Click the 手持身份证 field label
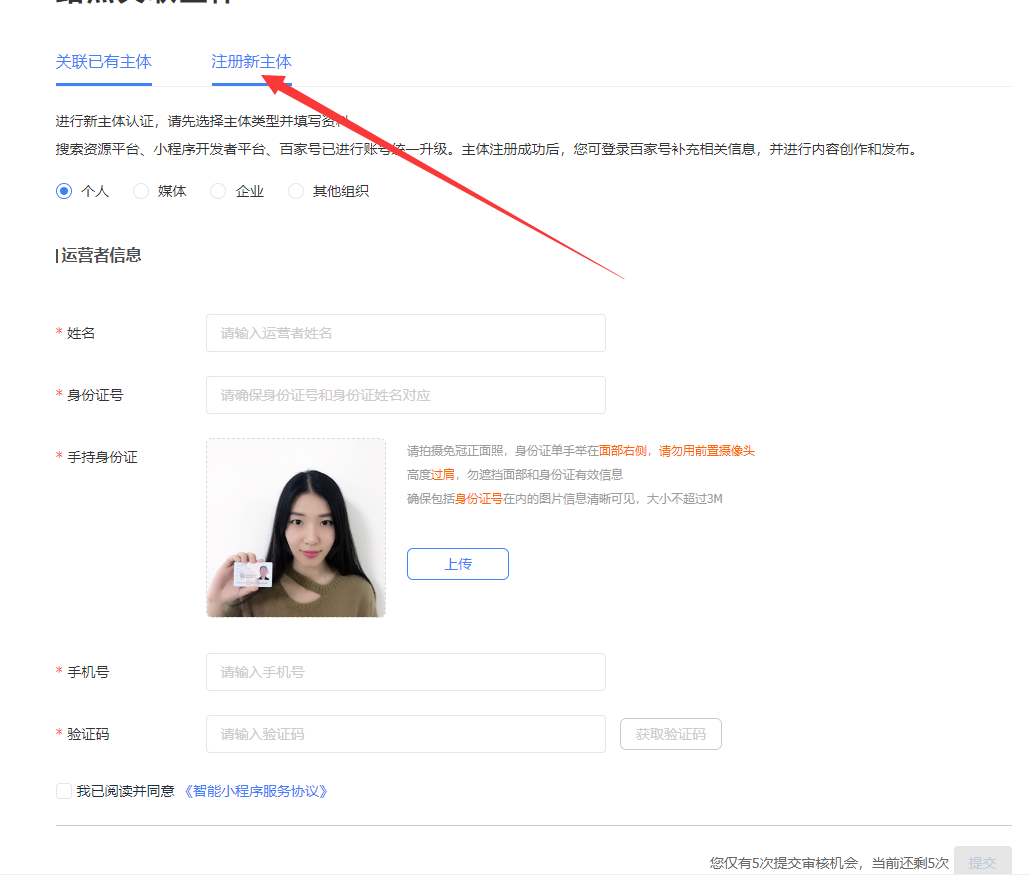The width and height of the screenshot is (1030, 878). point(102,458)
